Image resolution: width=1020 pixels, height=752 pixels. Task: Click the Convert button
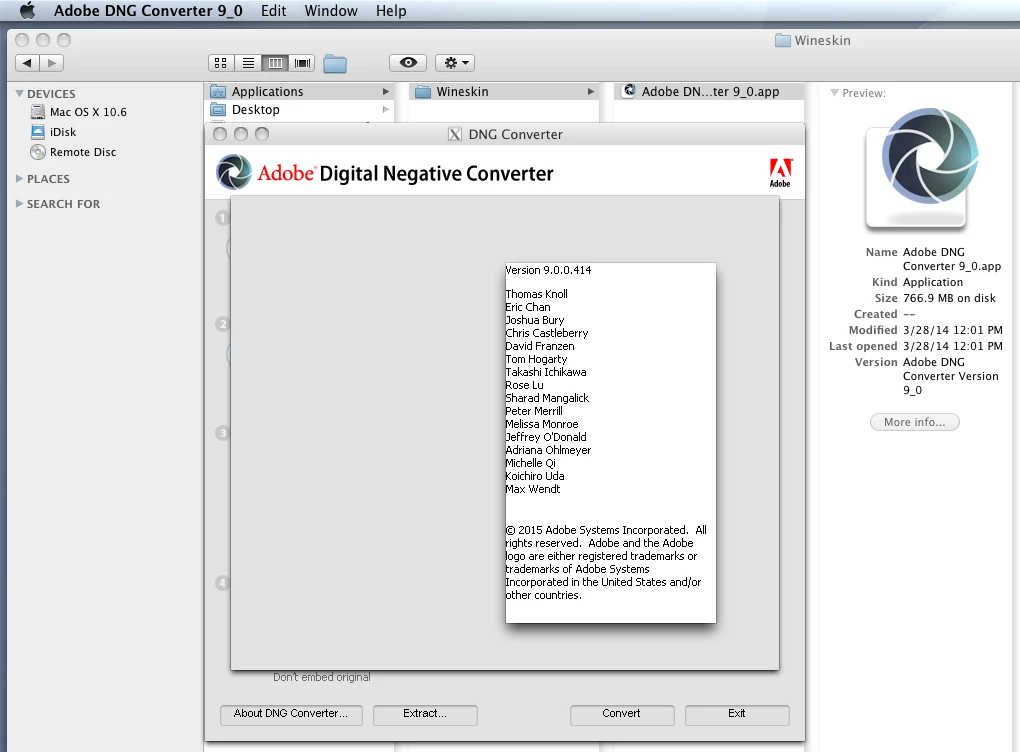click(x=622, y=714)
